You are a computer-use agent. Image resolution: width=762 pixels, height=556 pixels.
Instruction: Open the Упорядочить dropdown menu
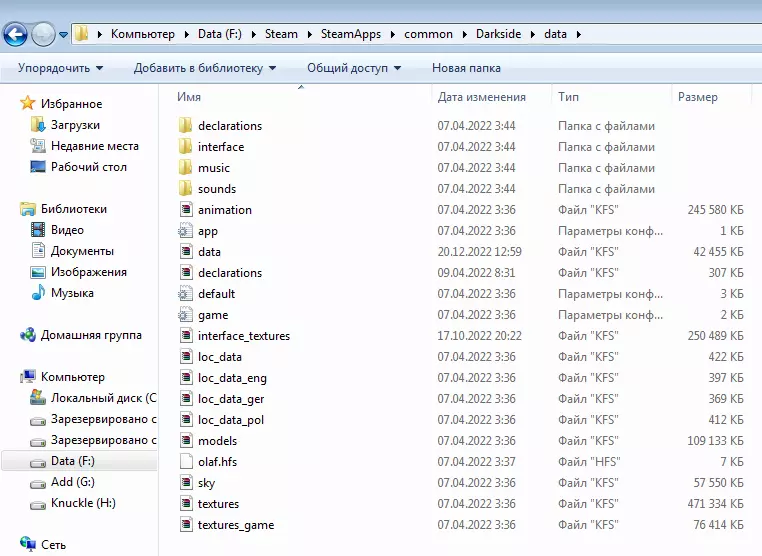point(60,68)
